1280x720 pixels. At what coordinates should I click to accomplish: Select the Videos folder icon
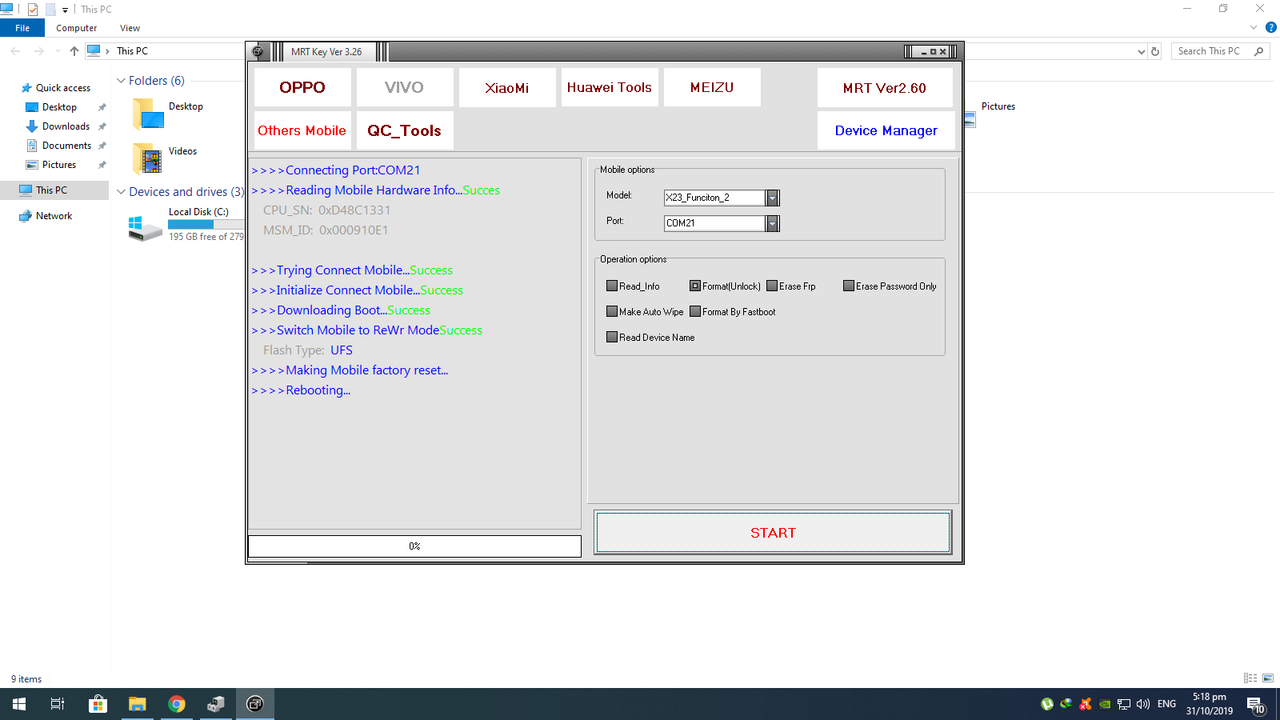pos(148,158)
